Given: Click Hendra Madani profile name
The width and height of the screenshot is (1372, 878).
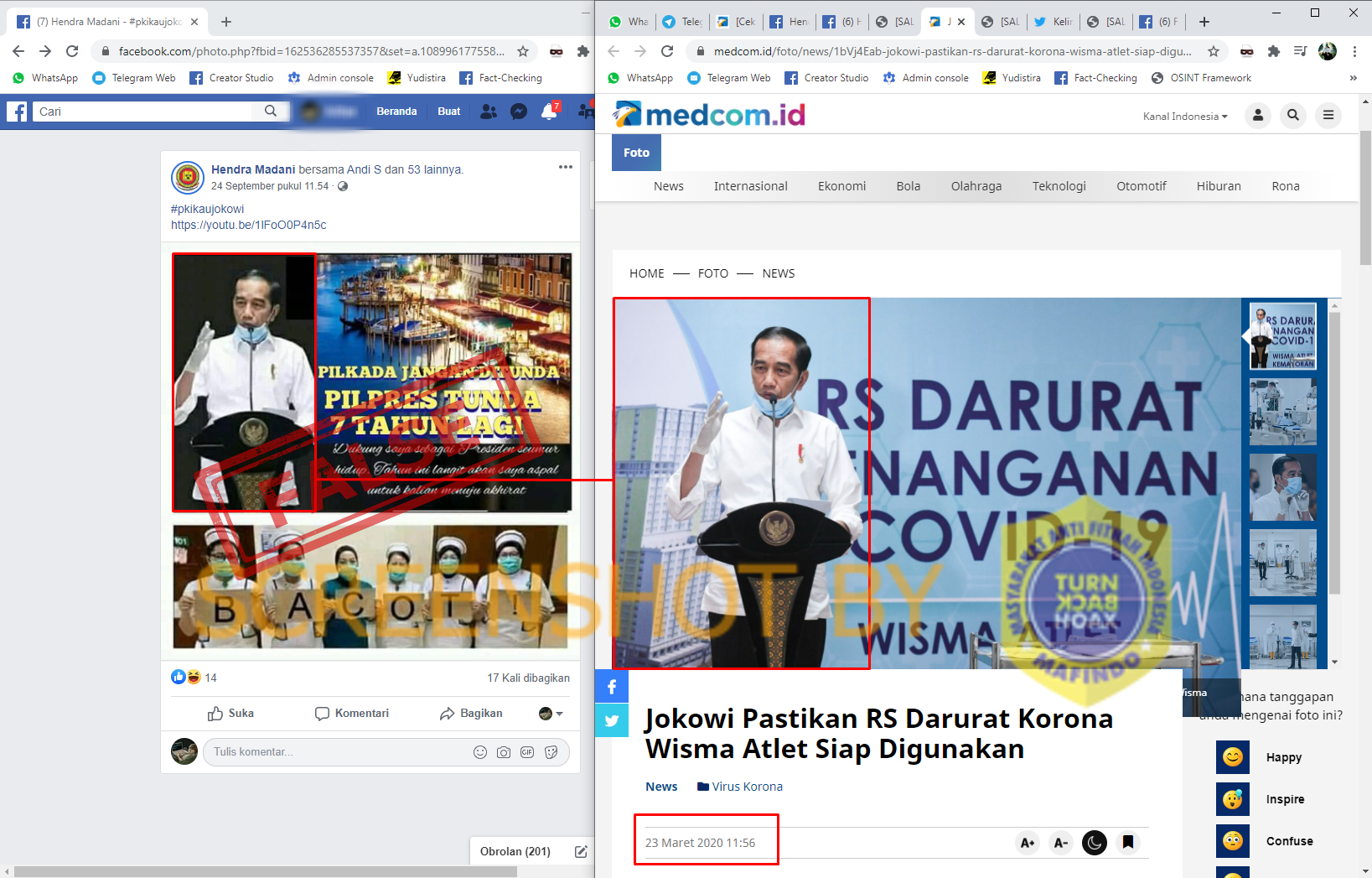Looking at the screenshot, I should click(253, 169).
